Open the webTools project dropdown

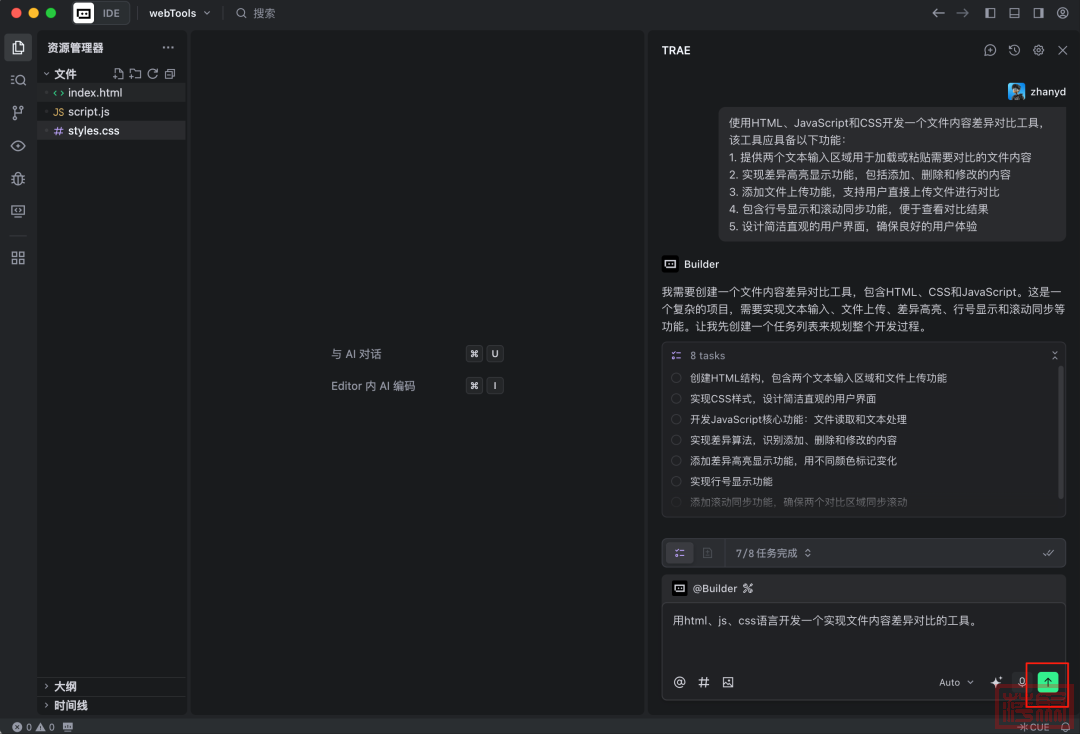point(179,13)
